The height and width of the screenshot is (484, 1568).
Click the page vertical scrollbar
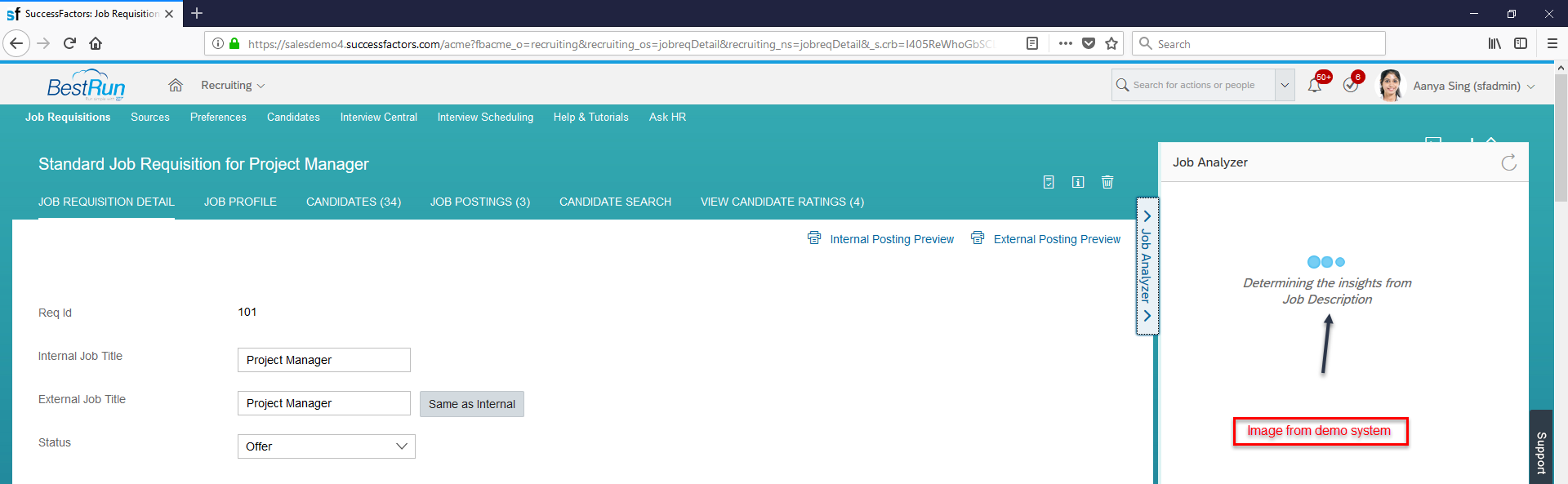[x=1561, y=137]
